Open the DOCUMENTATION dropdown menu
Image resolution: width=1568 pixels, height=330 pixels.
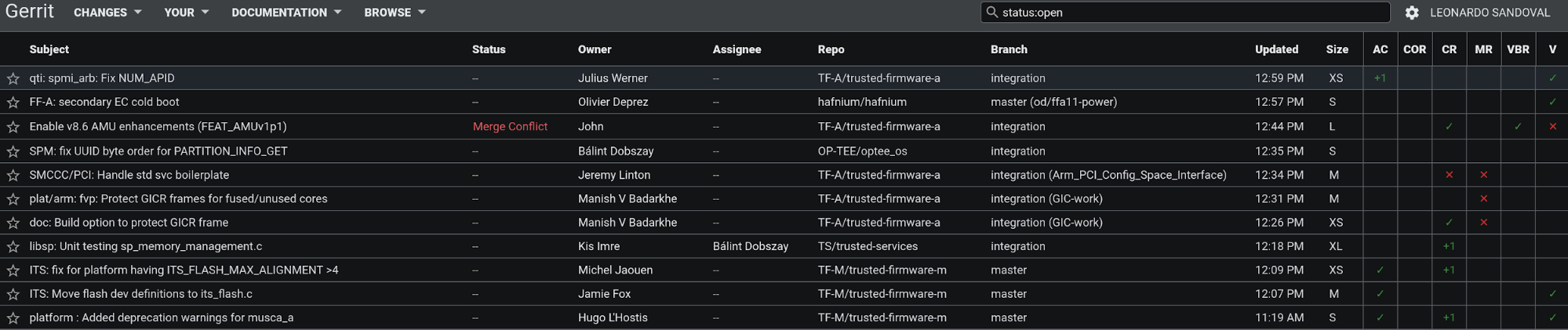[286, 13]
